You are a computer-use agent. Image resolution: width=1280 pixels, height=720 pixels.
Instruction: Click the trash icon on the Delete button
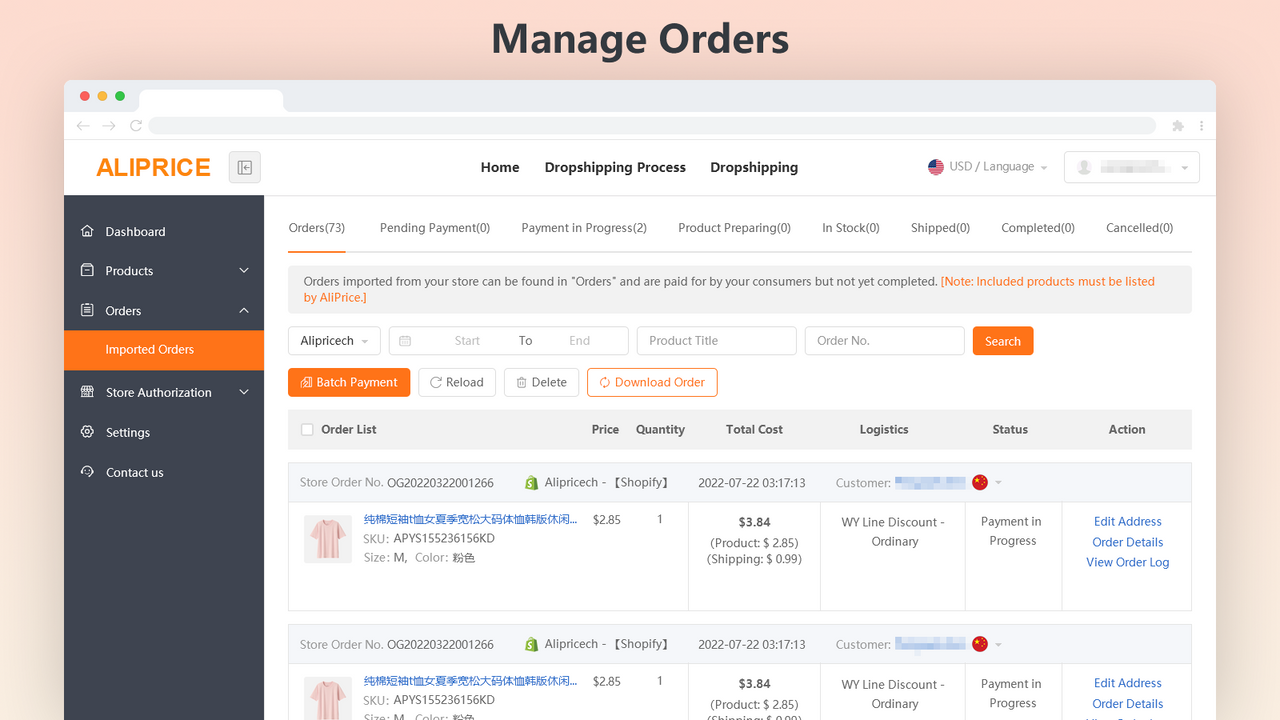(x=521, y=382)
